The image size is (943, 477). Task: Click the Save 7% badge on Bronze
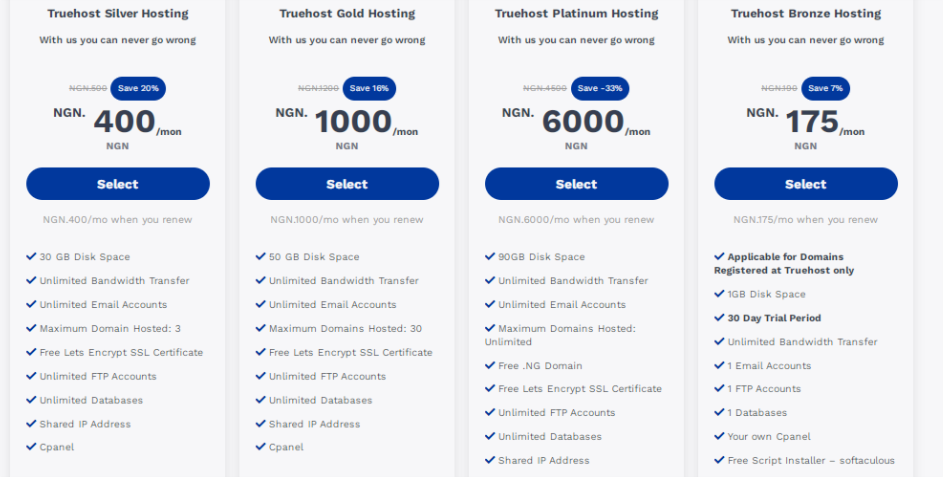pos(826,88)
